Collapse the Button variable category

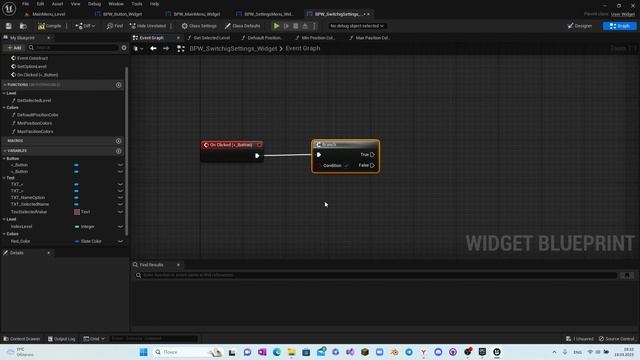[x=4, y=158]
